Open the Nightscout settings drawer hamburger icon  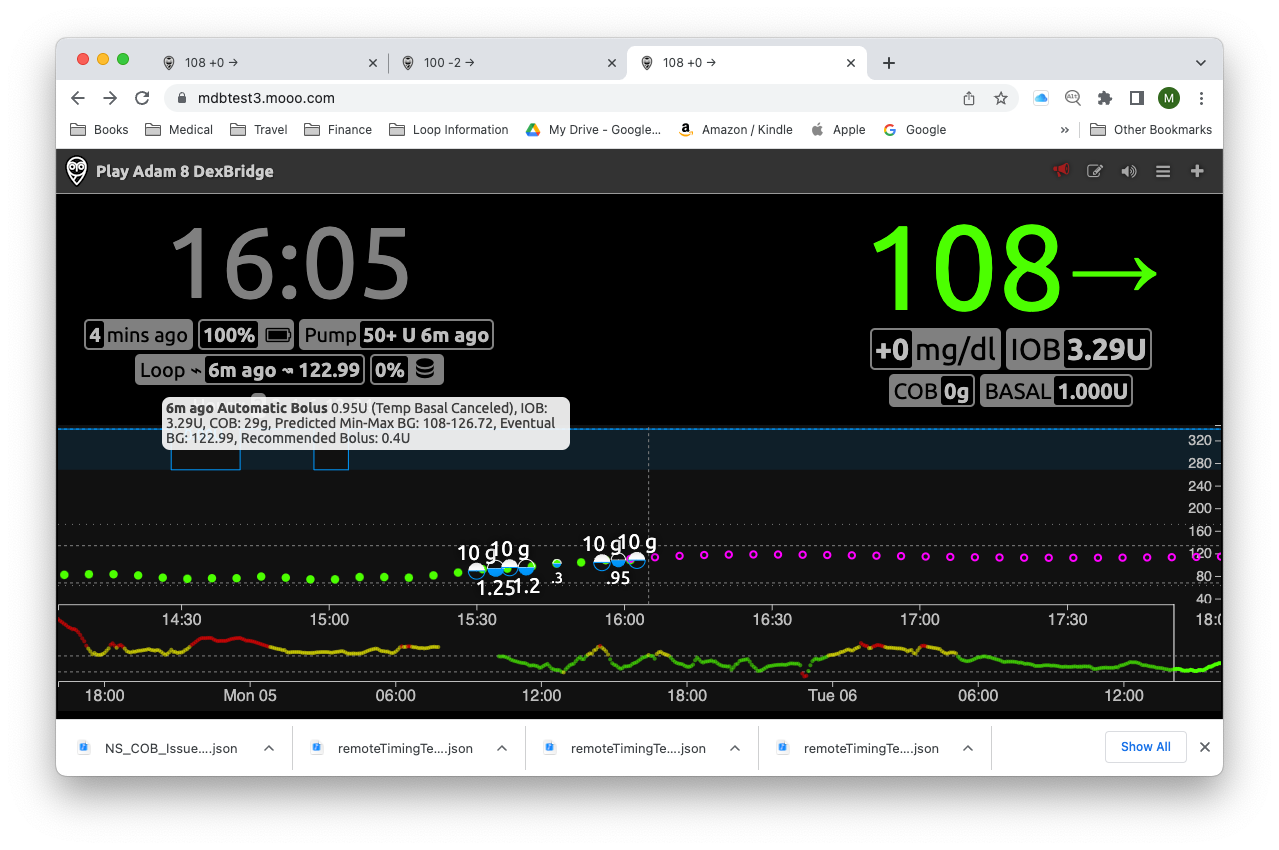(1163, 171)
